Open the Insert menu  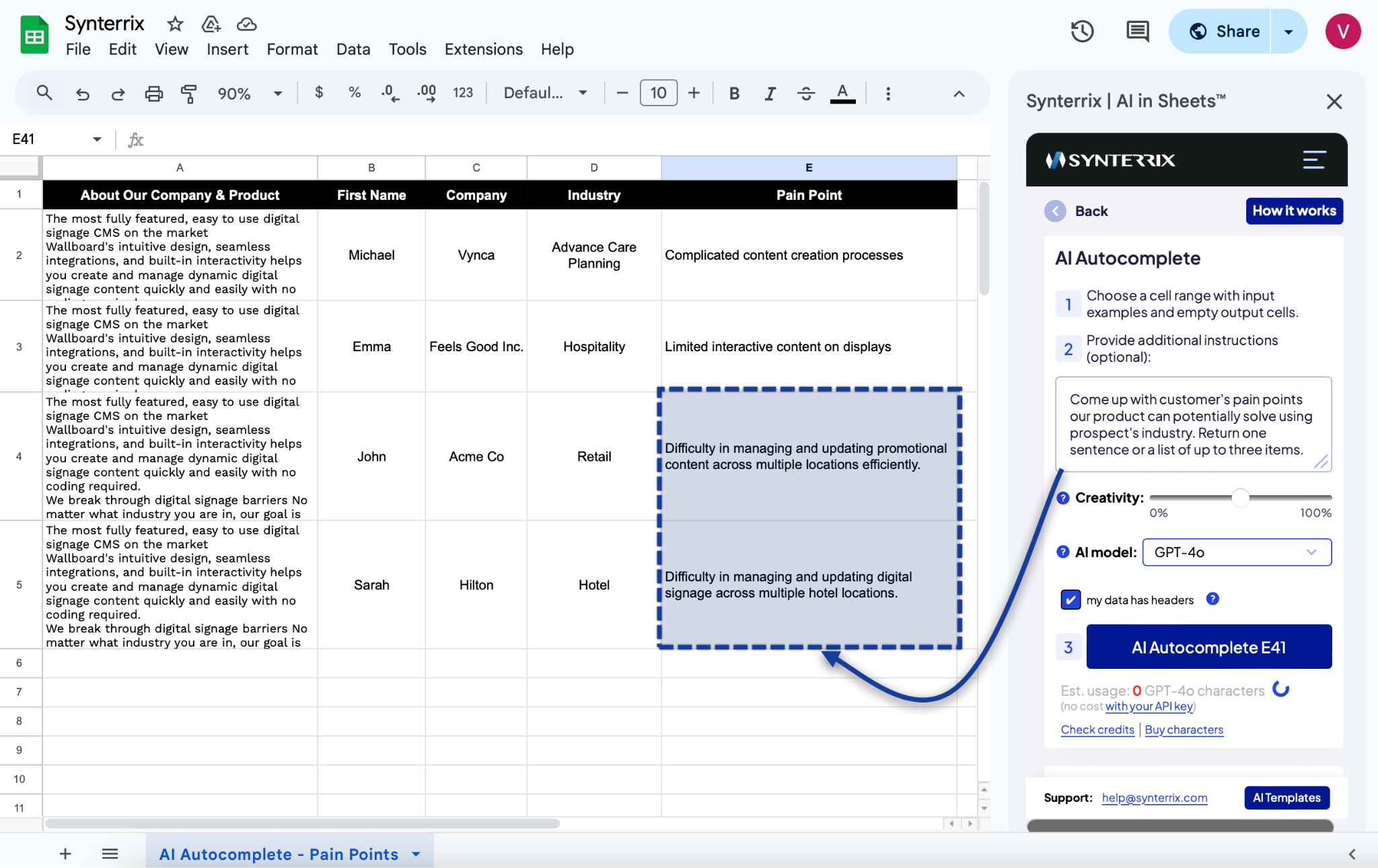227,49
